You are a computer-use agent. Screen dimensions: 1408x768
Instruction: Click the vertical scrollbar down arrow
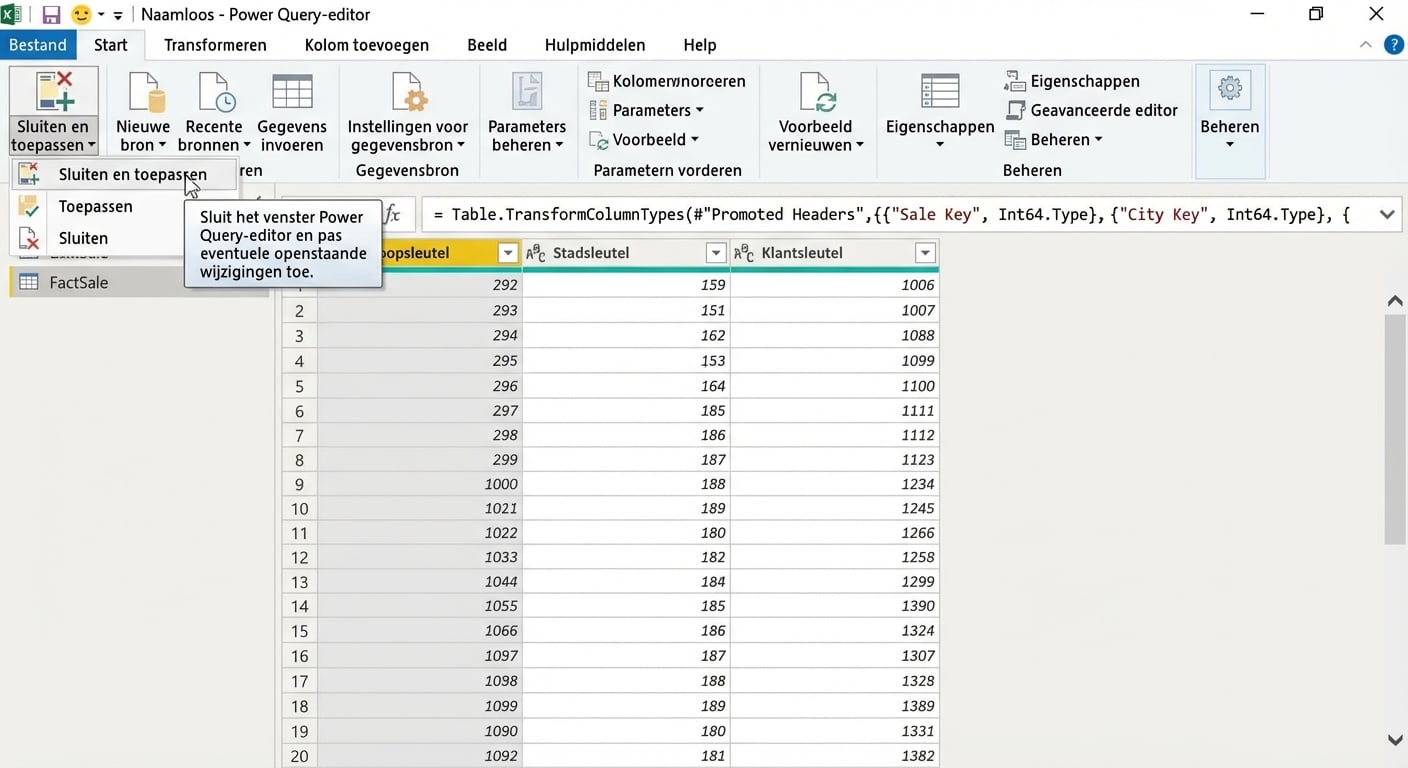(1395, 740)
